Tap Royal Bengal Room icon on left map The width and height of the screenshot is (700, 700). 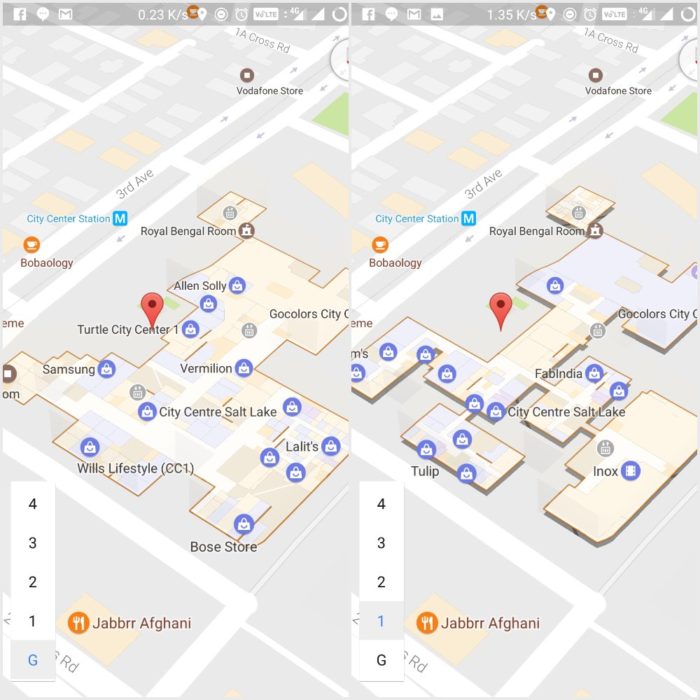click(x=246, y=230)
